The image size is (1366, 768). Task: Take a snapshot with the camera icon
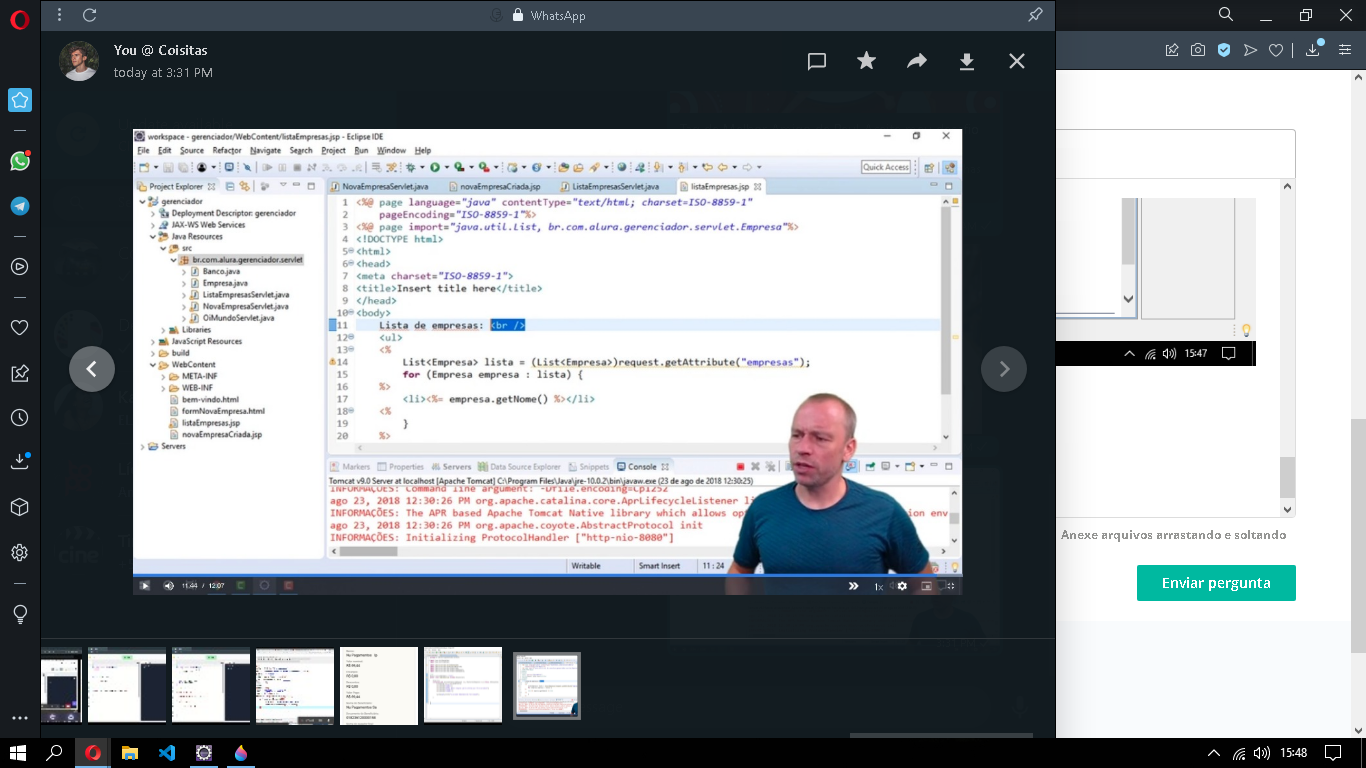(1198, 50)
